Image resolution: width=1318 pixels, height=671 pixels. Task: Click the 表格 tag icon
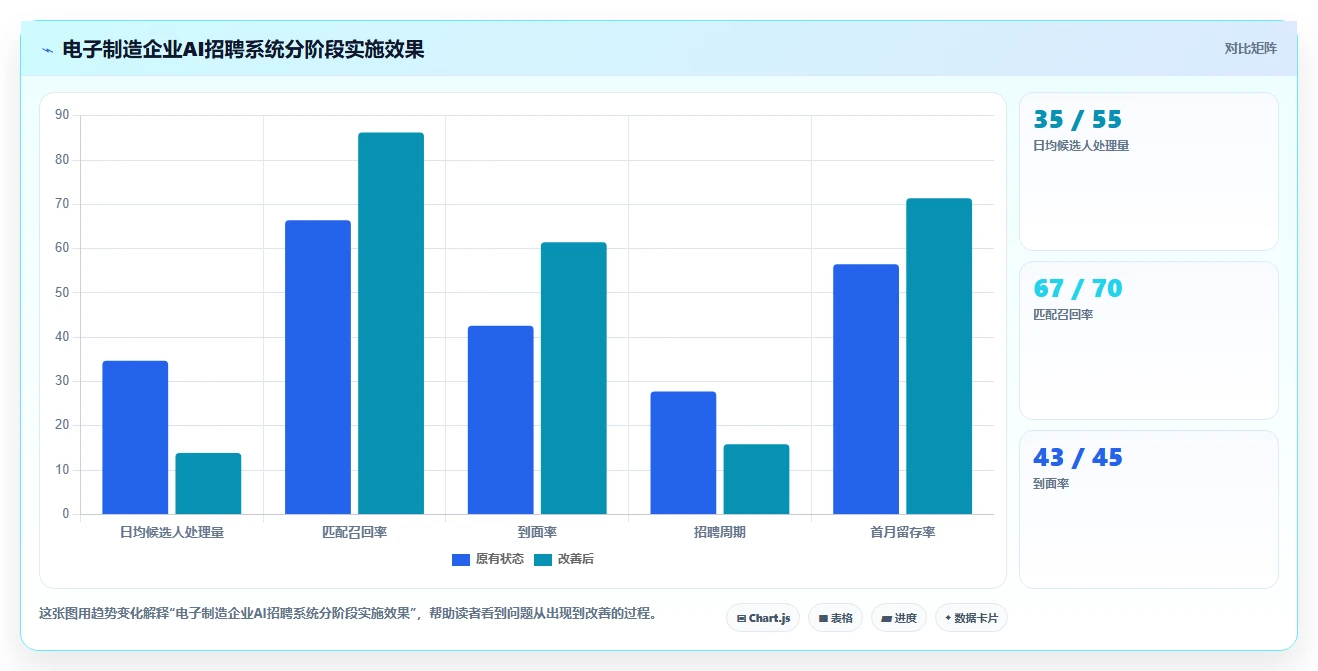tap(823, 618)
